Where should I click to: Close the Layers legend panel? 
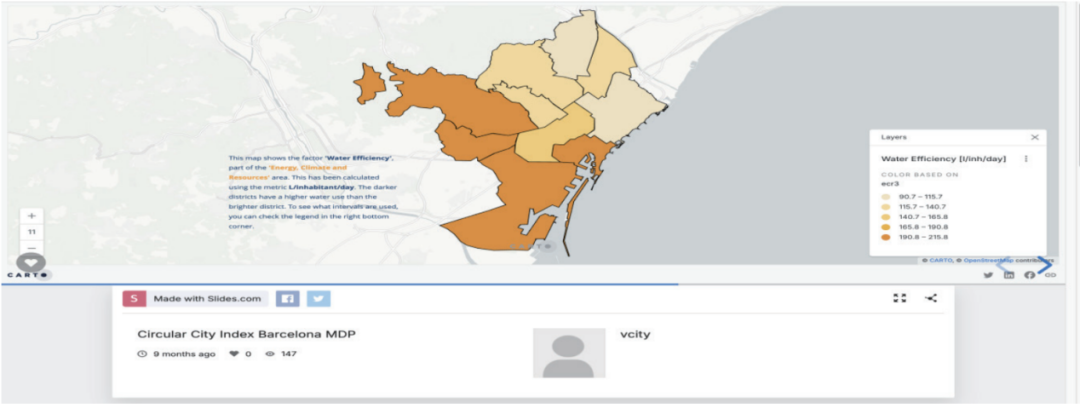pyautogui.click(x=1034, y=137)
